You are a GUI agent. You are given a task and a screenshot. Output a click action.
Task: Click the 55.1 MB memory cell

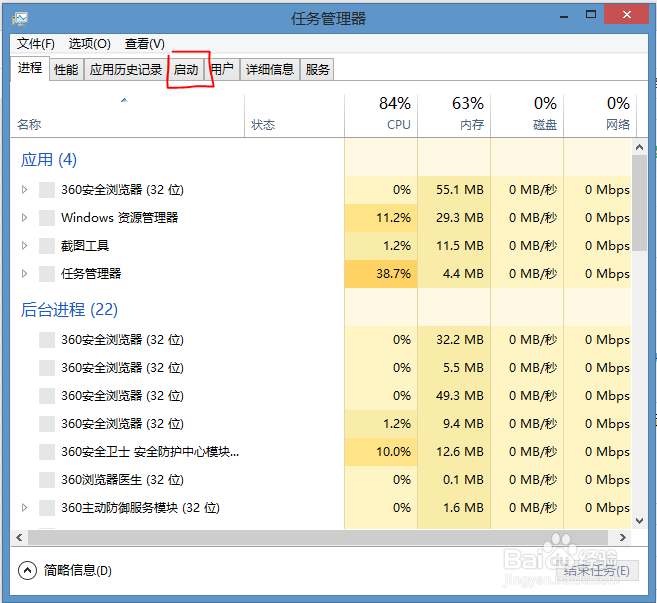coord(454,190)
